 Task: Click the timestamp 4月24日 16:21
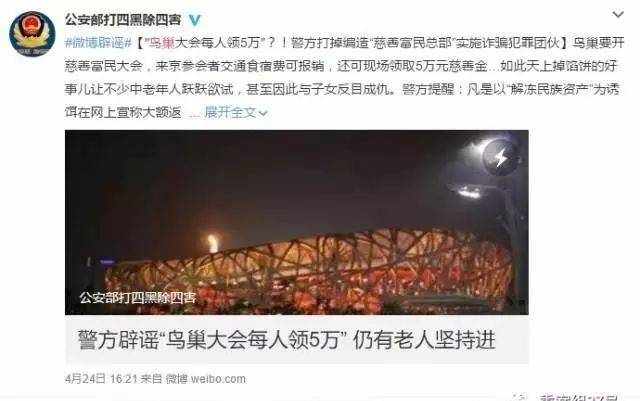coord(101,379)
